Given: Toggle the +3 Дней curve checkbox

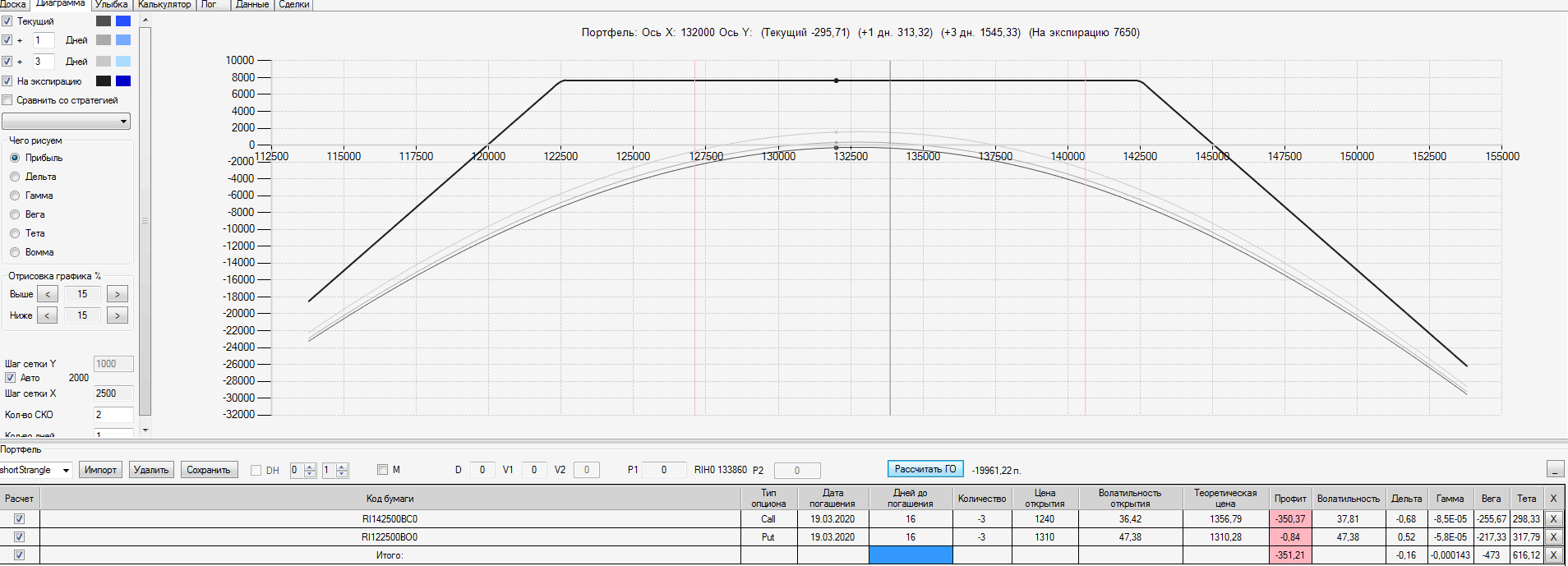Looking at the screenshot, I should [7, 62].
